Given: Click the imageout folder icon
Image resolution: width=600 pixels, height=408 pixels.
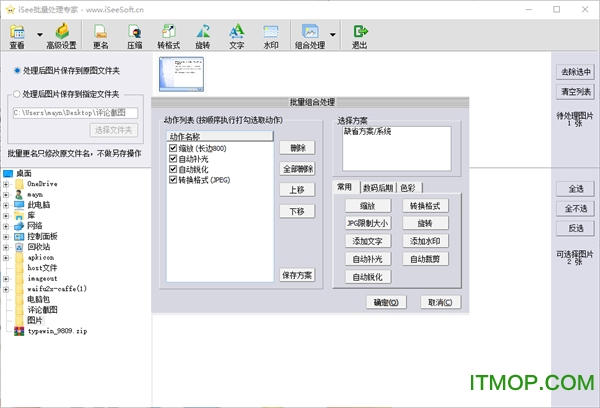Looking at the screenshot, I should click(19, 278).
